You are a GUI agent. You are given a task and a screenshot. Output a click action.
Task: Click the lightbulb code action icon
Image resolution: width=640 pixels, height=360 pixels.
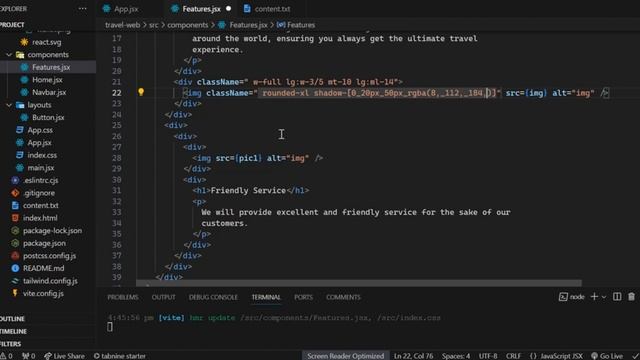pos(141,92)
